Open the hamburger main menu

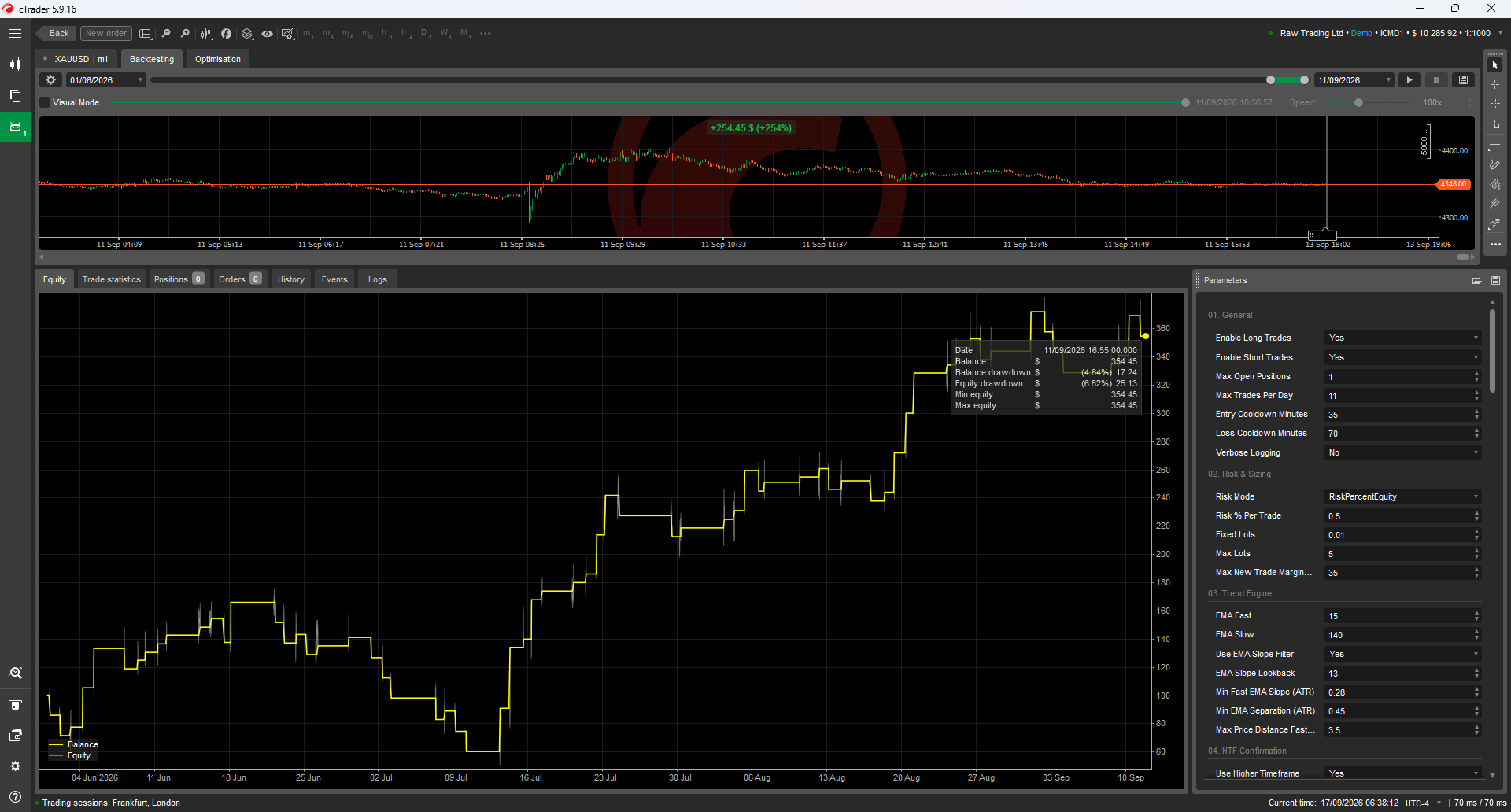(15, 34)
